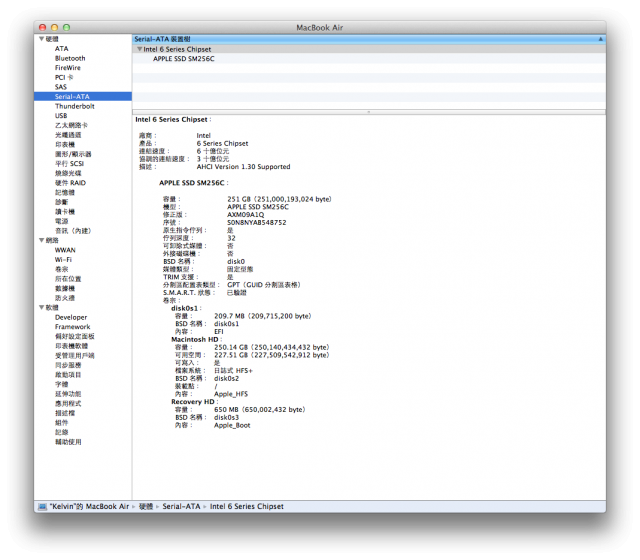
Task: Open the 光纖通道 sidebar entry
Action: [68, 135]
